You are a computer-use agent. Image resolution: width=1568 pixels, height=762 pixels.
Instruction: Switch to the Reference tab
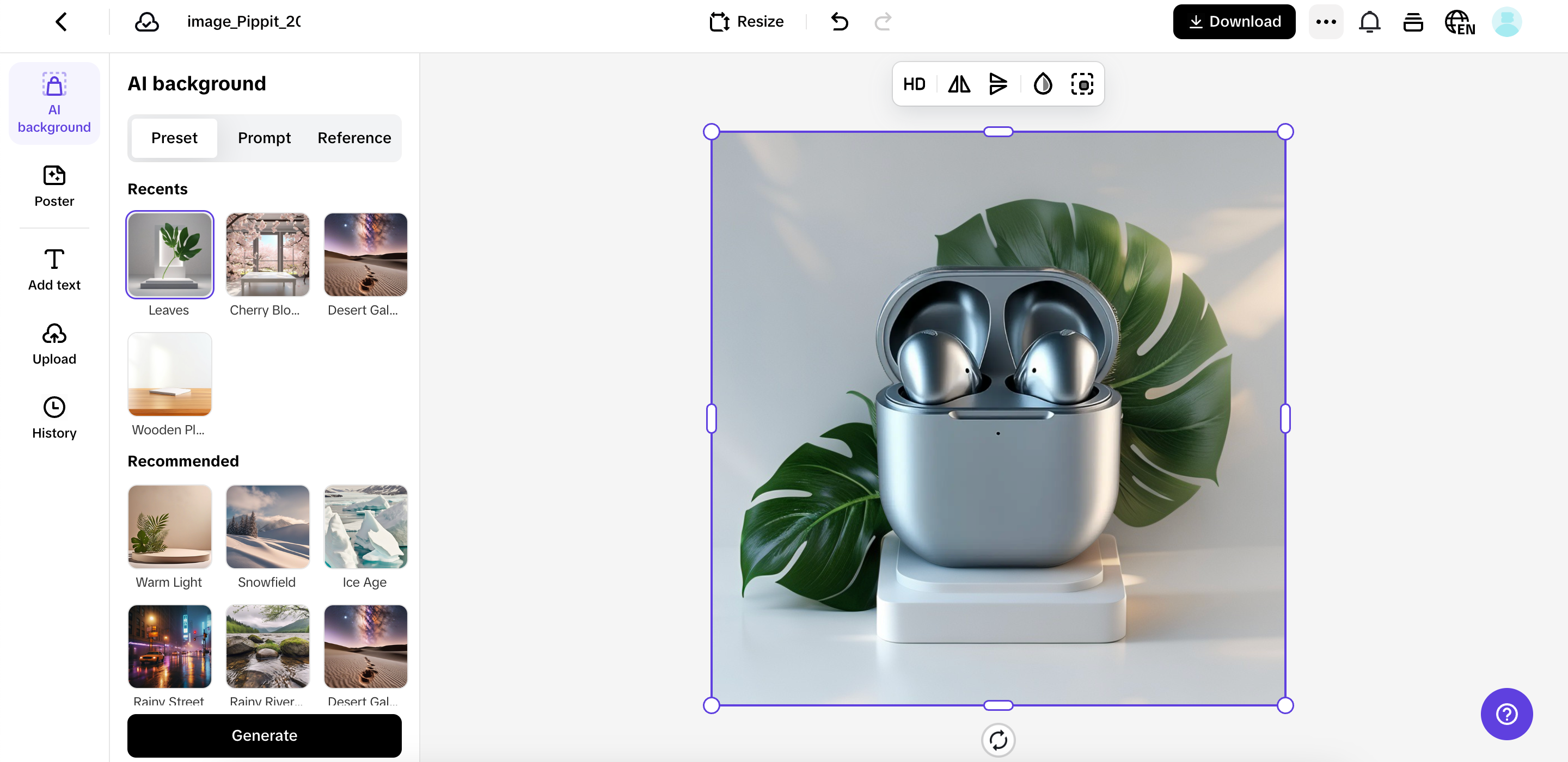pos(354,138)
